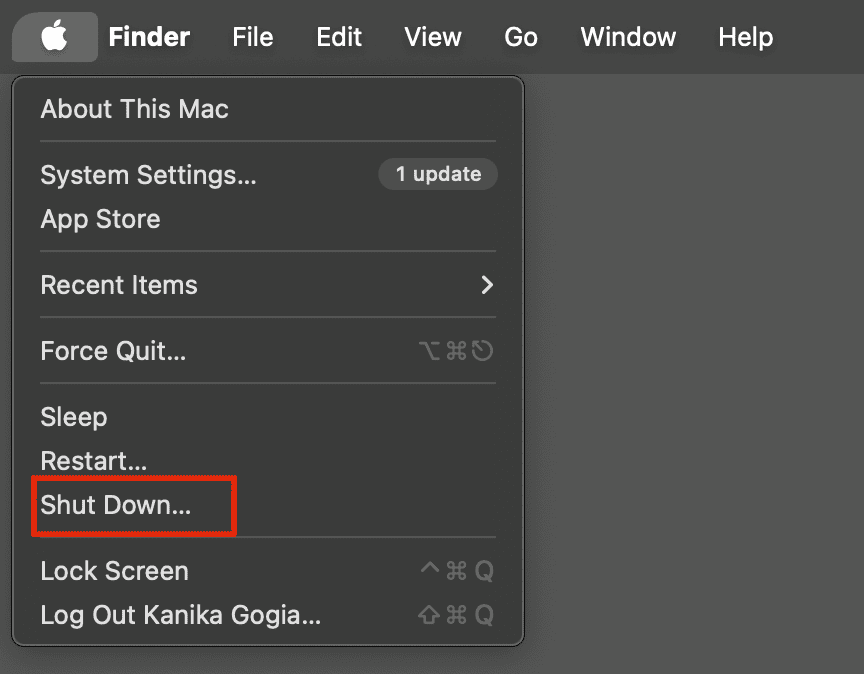
Task: Open the Window menu
Action: click(x=628, y=38)
